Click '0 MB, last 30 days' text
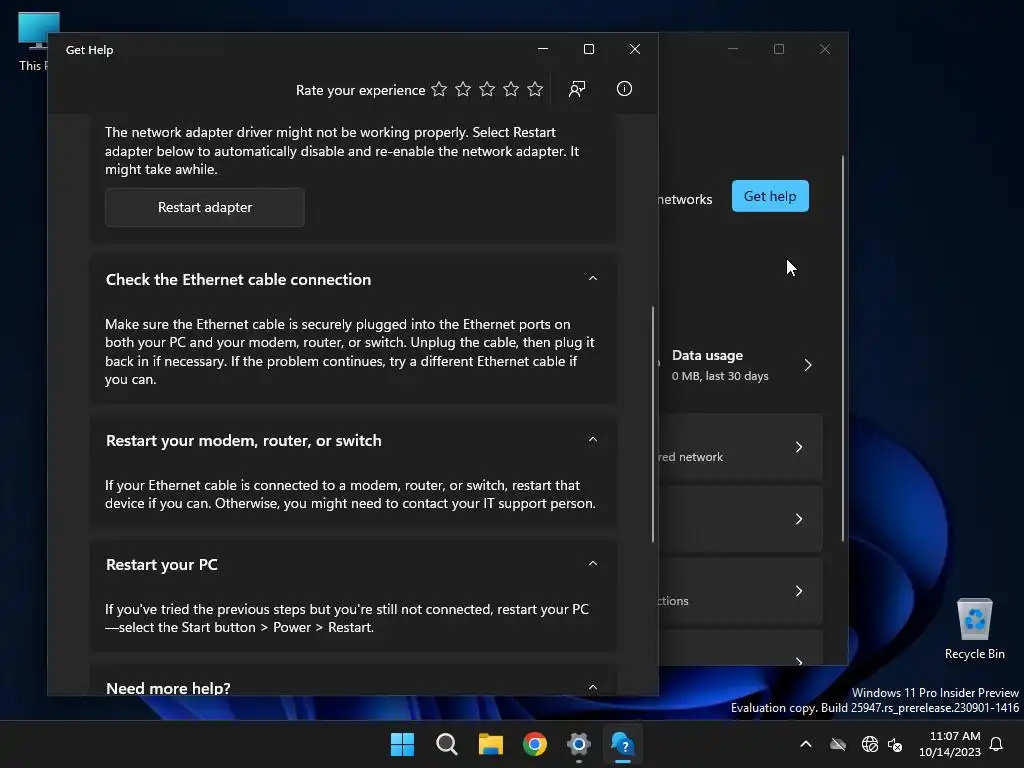 [x=720, y=376]
